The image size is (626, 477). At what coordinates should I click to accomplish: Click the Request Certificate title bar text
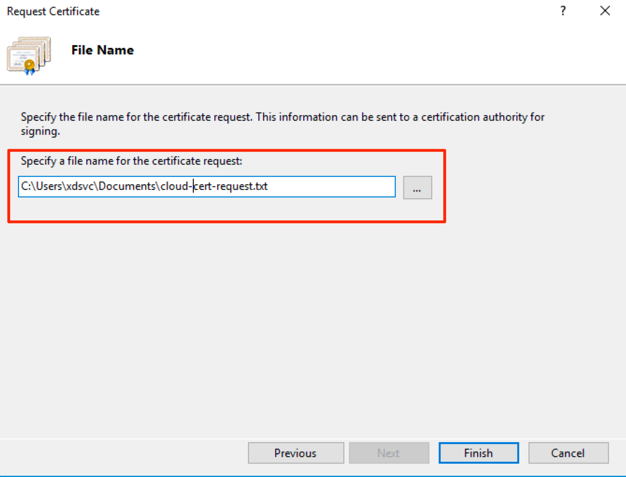click(53, 11)
